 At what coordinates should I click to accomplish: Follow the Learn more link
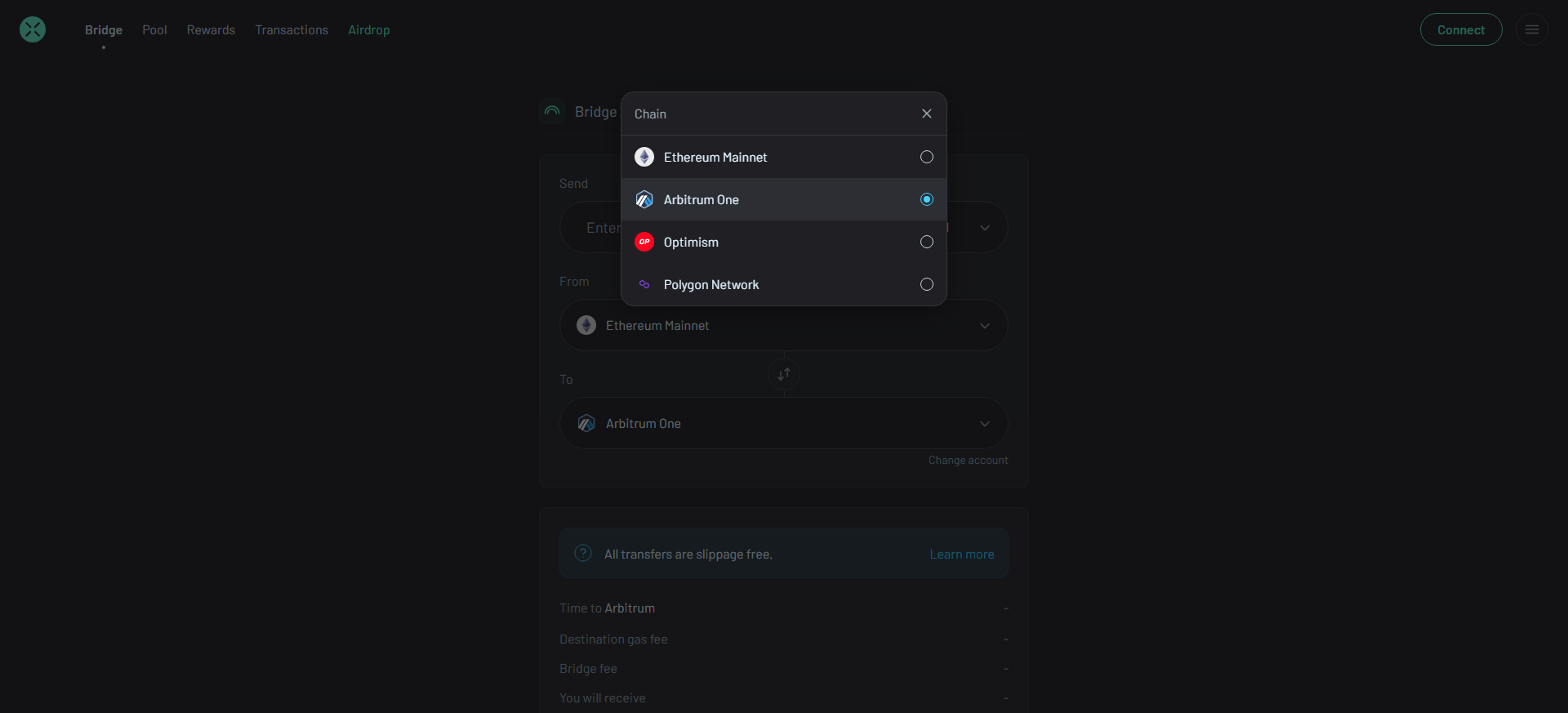[x=961, y=554]
